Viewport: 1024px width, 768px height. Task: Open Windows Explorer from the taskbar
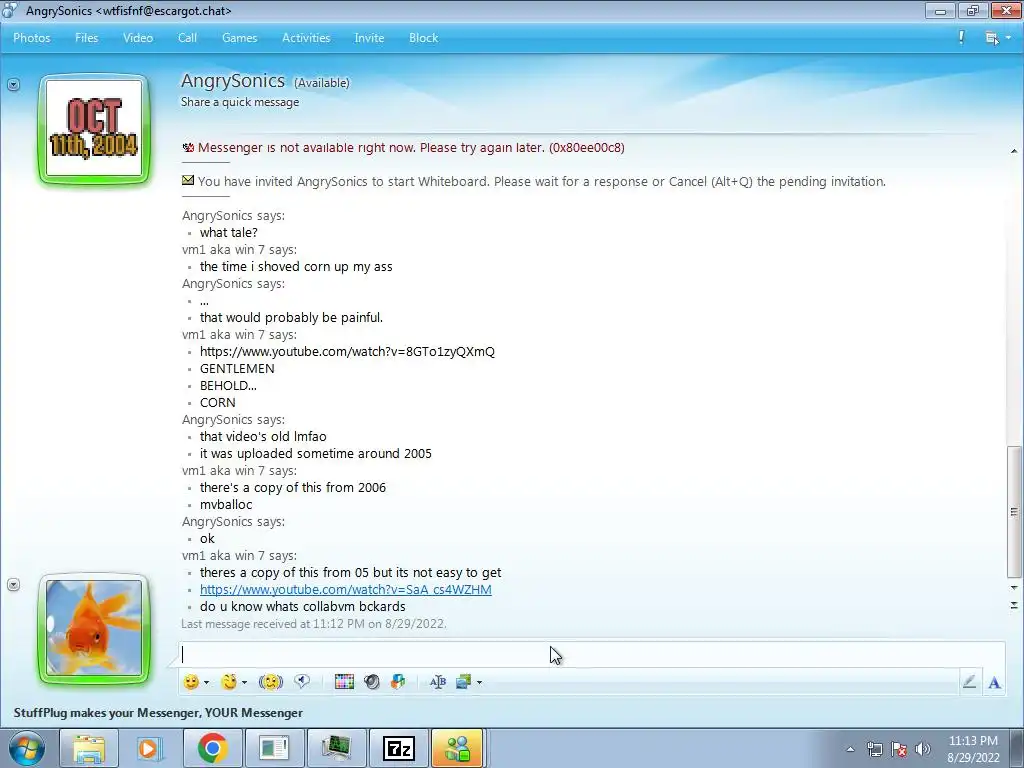coord(88,748)
